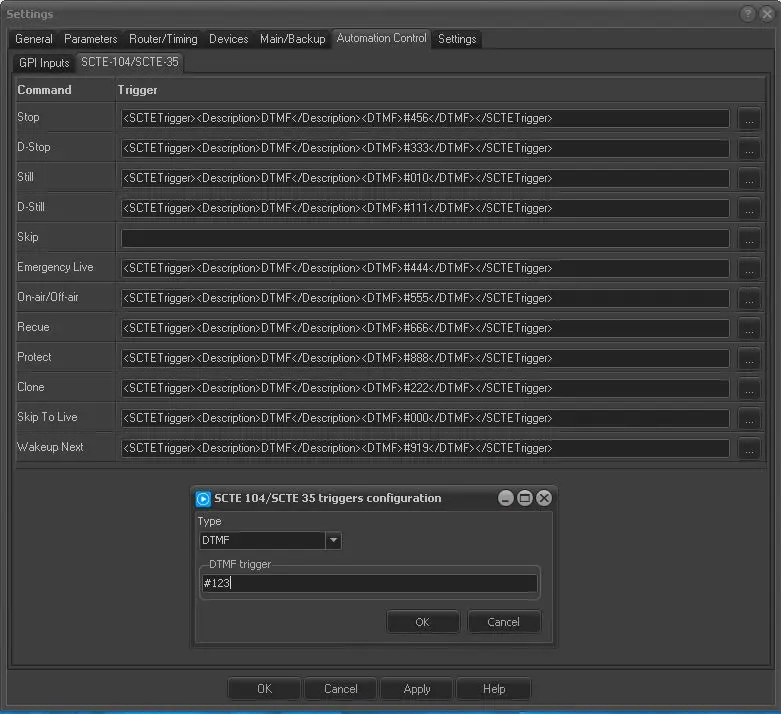Open the DTMF type combo box

coord(262,541)
